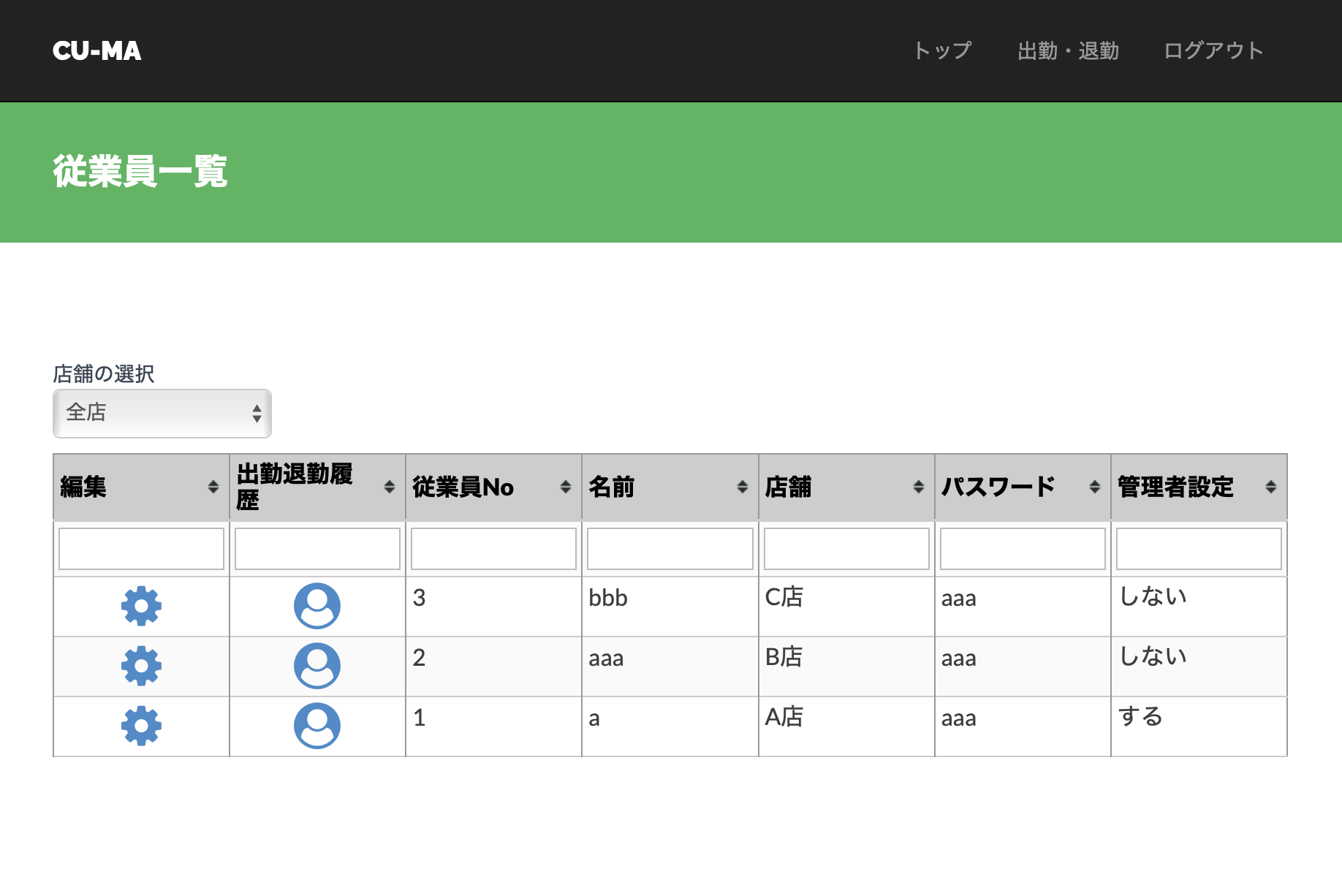
Task: Click the edit gear for employee bbb
Action: coord(141,606)
